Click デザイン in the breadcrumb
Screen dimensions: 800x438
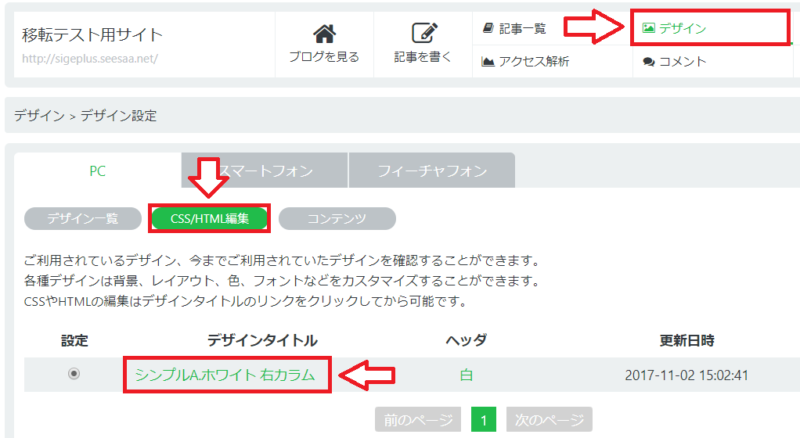(39, 115)
